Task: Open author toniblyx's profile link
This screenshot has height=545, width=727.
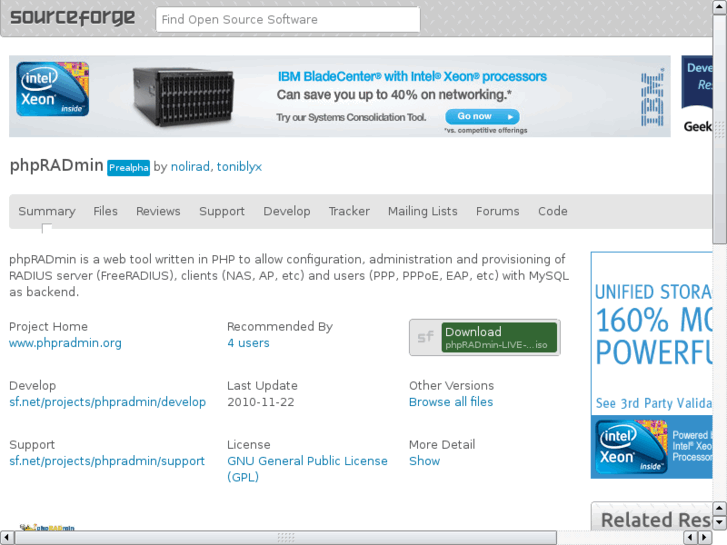Action: (x=239, y=167)
